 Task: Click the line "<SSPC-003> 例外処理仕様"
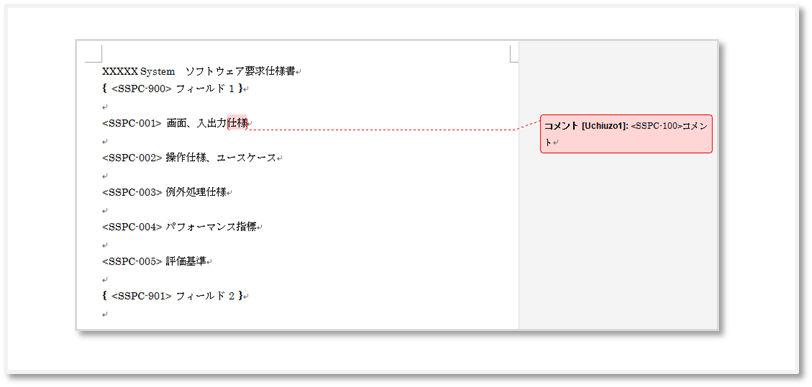tap(164, 192)
